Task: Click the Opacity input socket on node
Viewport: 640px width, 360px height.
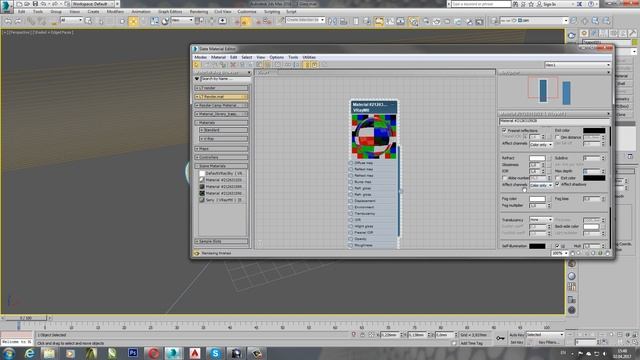Action: tap(351, 239)
